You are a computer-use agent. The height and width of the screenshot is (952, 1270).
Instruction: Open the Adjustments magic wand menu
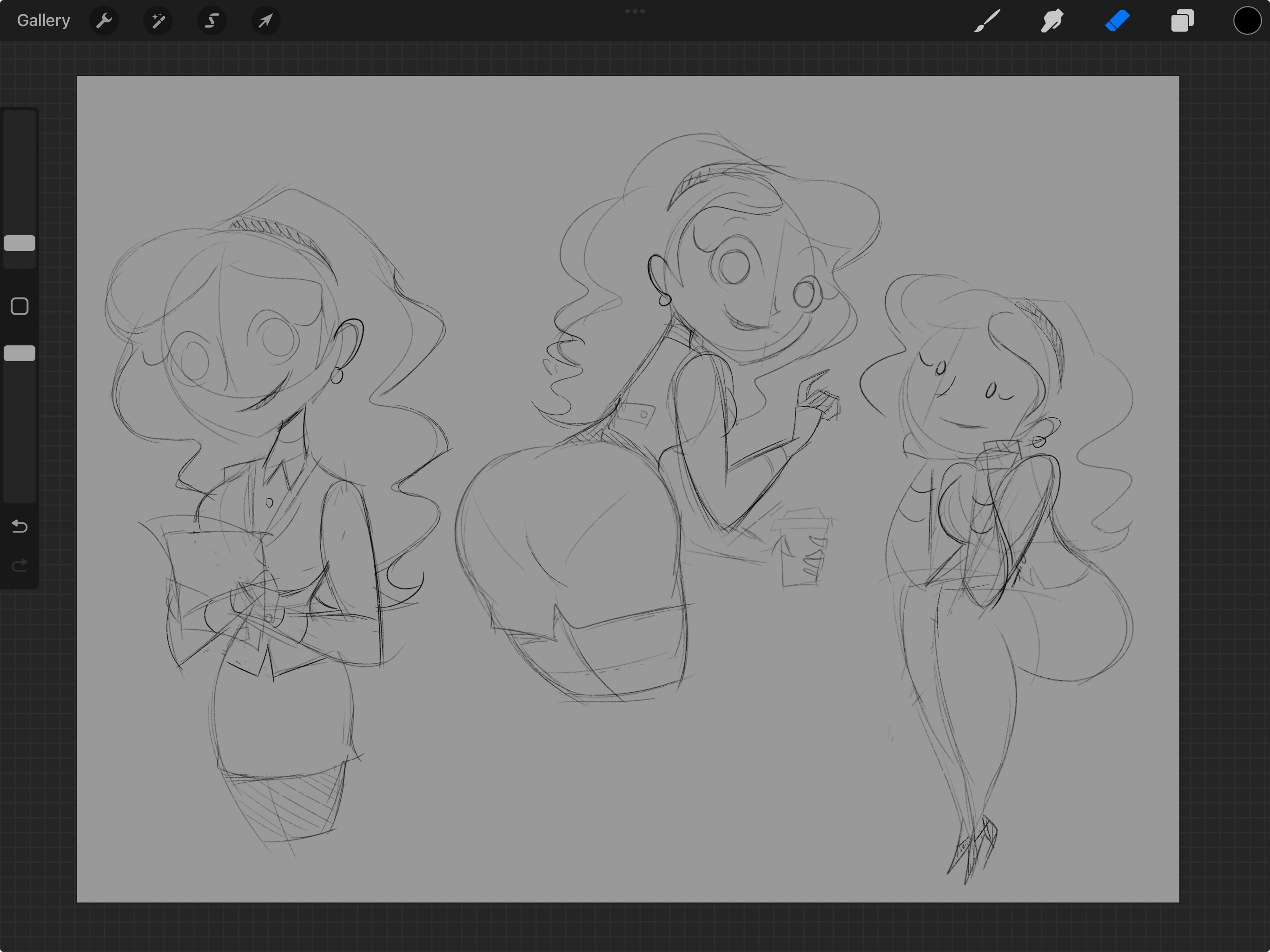(158, 21)
